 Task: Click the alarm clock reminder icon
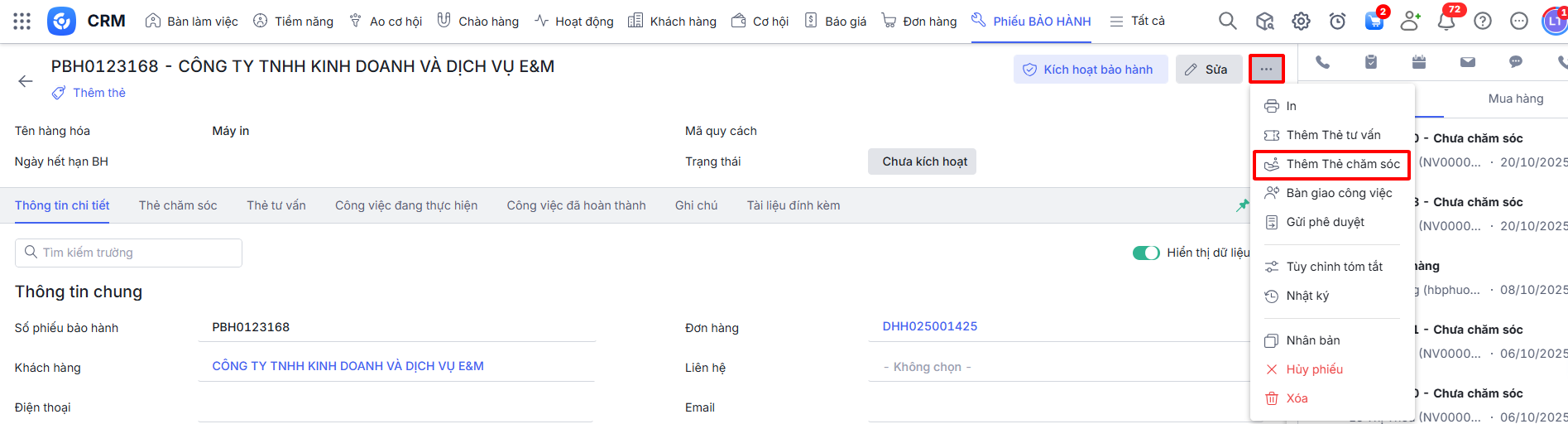pyautogui.click(x=1337, y=22)
